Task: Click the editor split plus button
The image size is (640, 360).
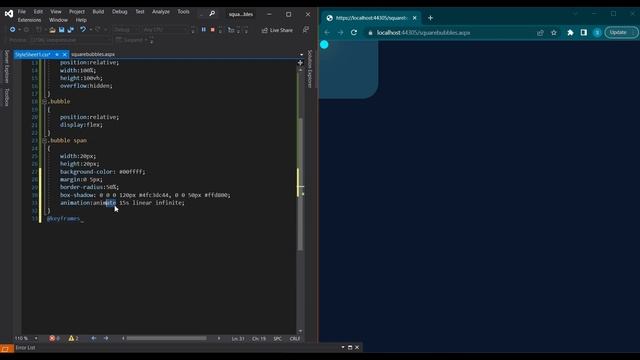Action: (300, 63)
